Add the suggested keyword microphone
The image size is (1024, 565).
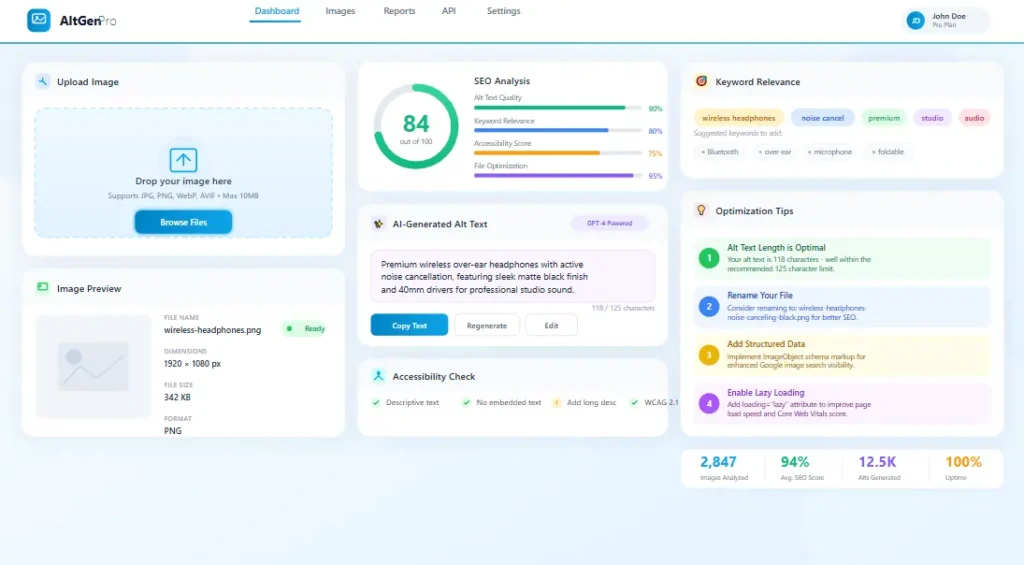click(x=829, y=152)
